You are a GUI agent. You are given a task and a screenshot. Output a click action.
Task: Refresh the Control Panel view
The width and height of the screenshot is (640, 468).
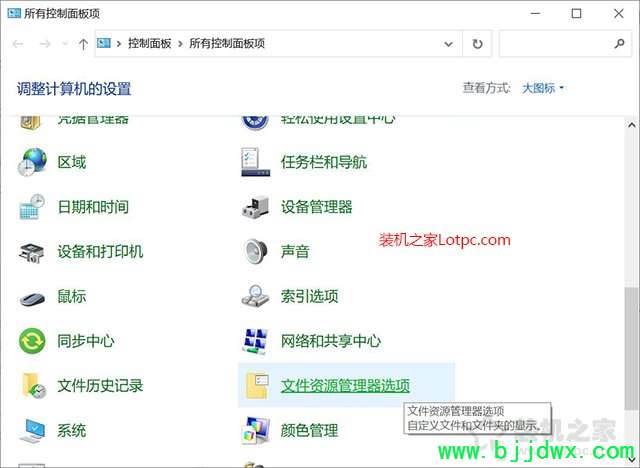[477, 43]
